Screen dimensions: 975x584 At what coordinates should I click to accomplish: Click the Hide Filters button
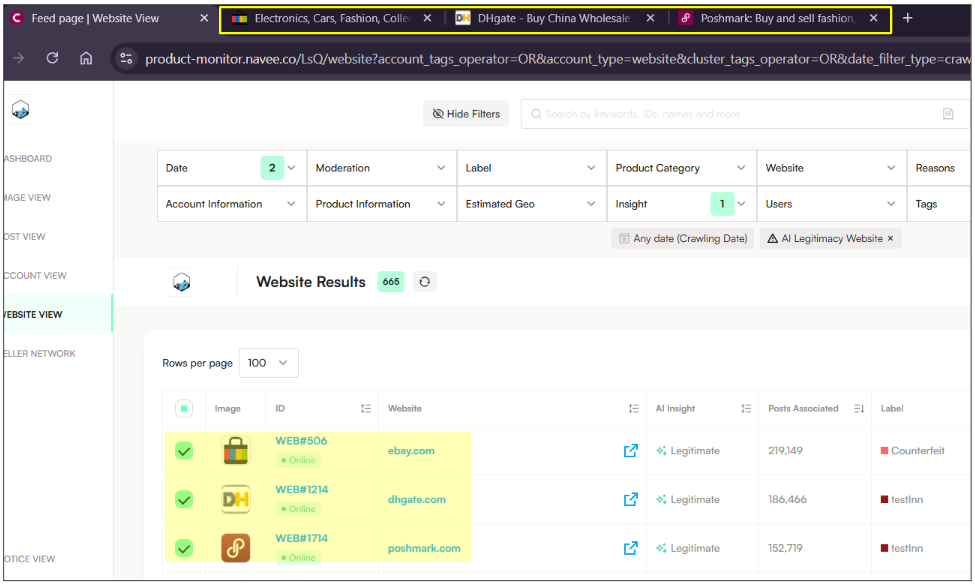click(466, 114)
